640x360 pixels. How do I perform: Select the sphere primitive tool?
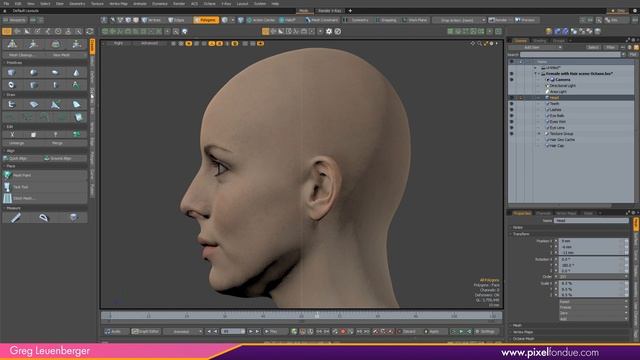pos(33,73)
